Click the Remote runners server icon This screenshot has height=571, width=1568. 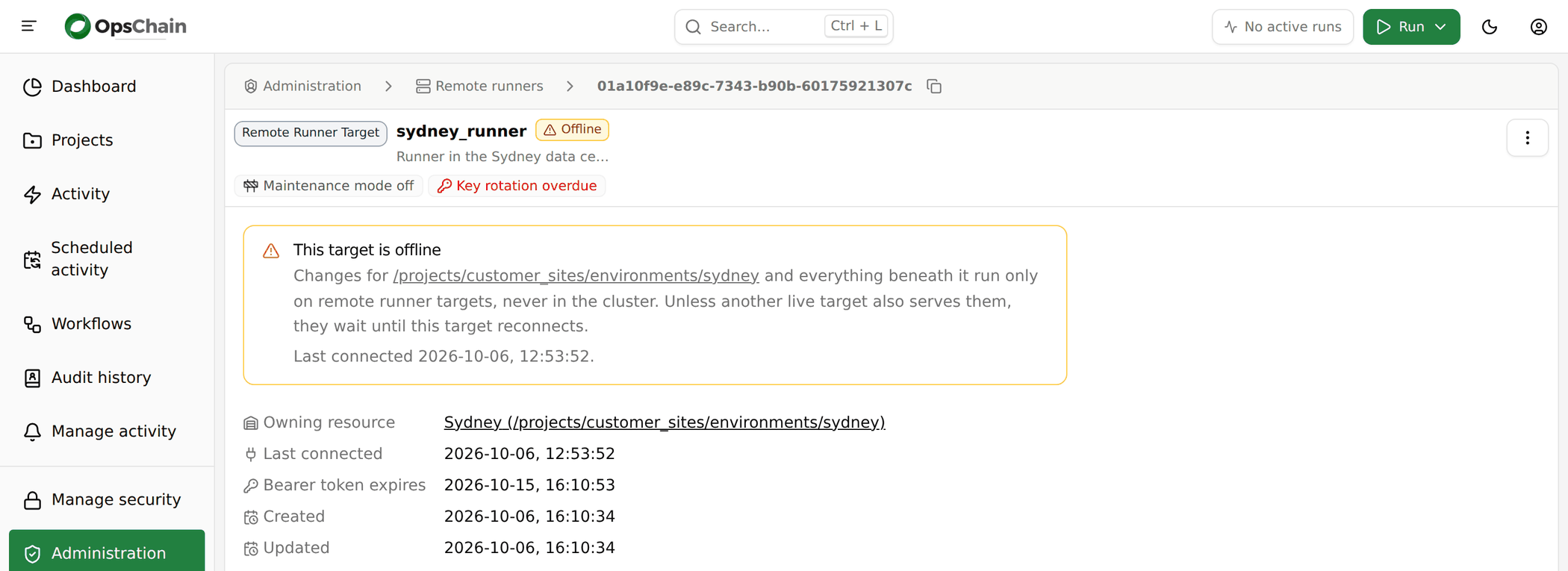(x=423, y=87)
